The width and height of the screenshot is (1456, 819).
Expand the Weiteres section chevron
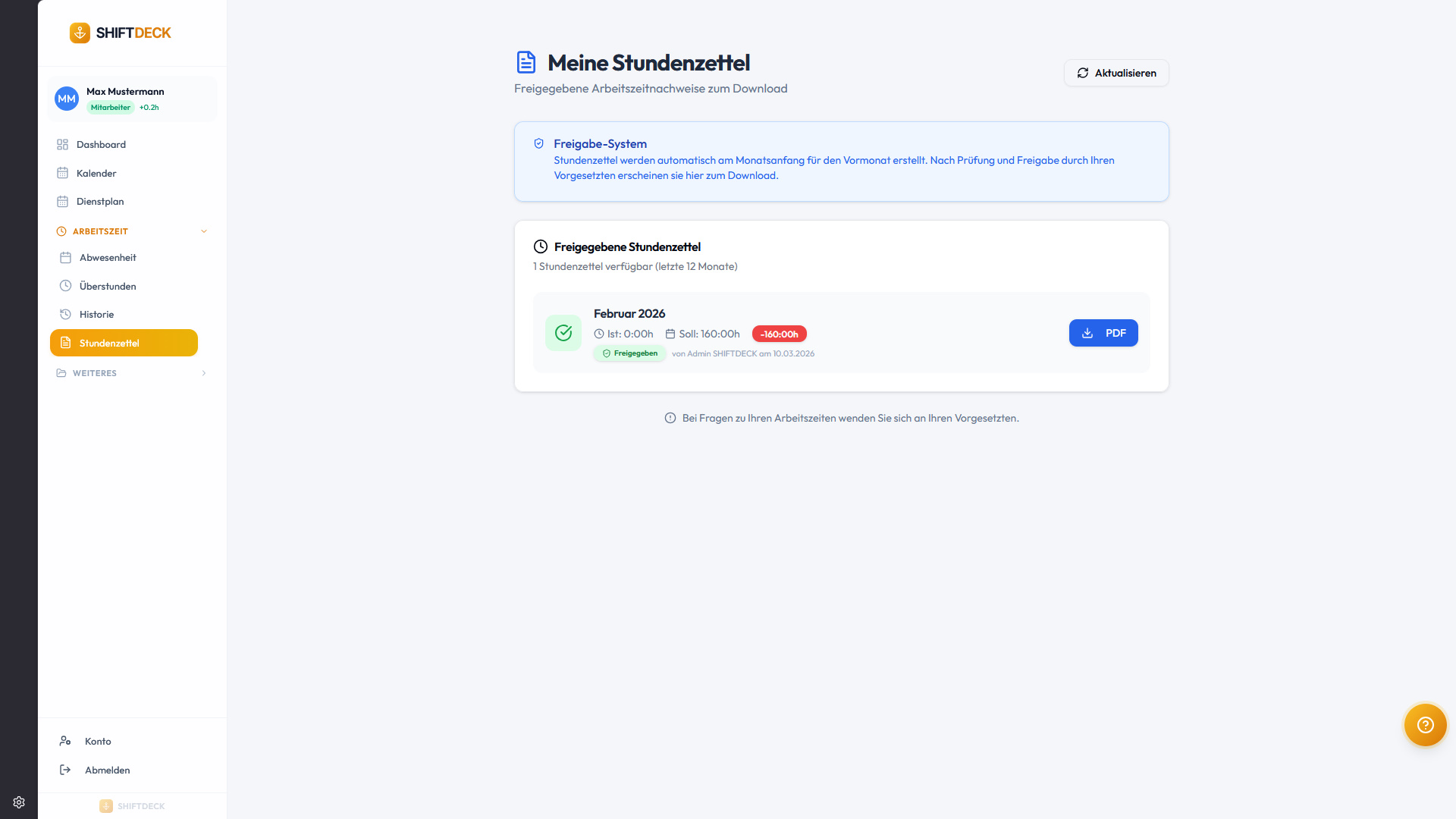204,373
